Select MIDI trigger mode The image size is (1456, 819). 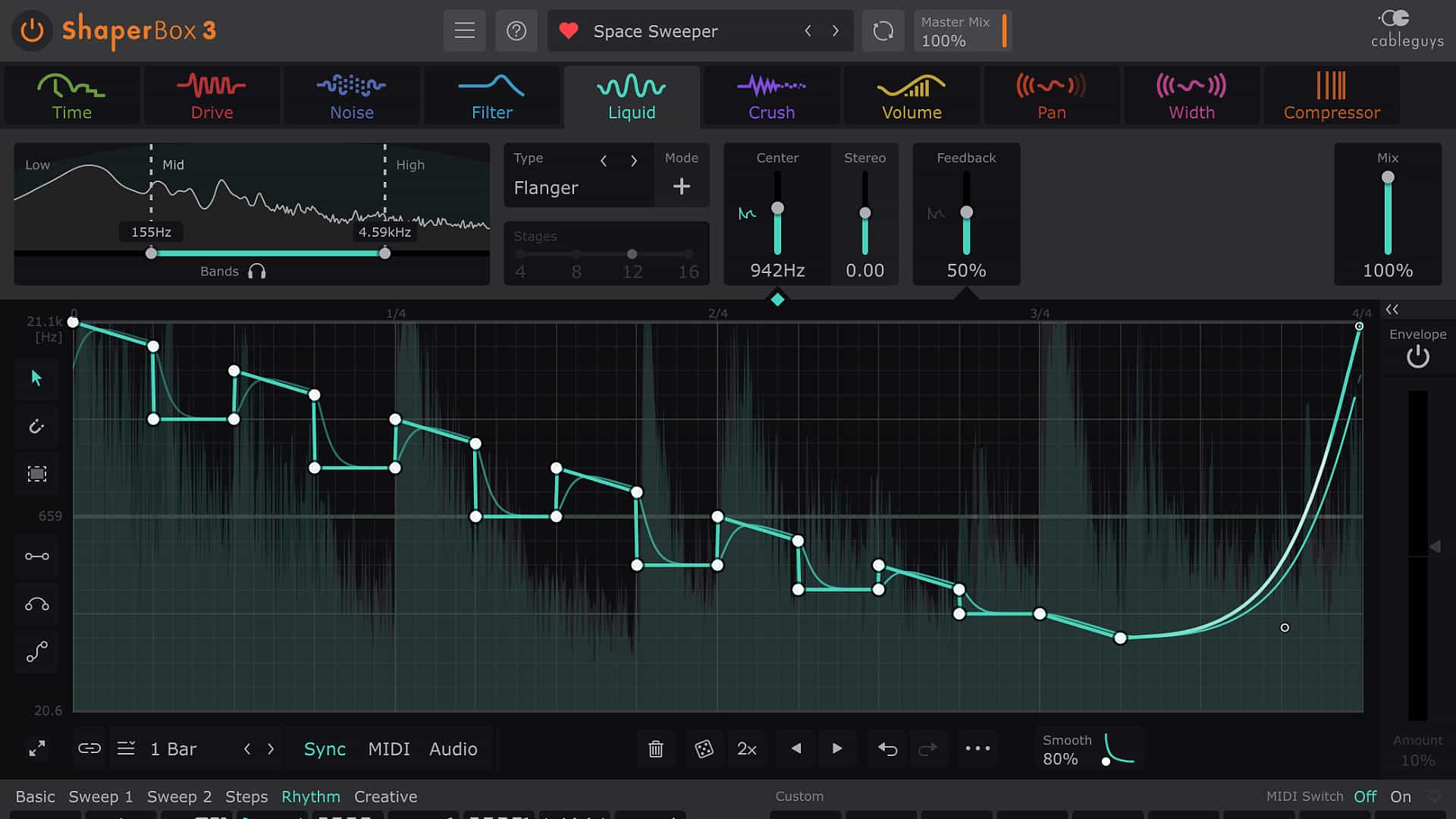pyautogui.click(x=388, y=749)
